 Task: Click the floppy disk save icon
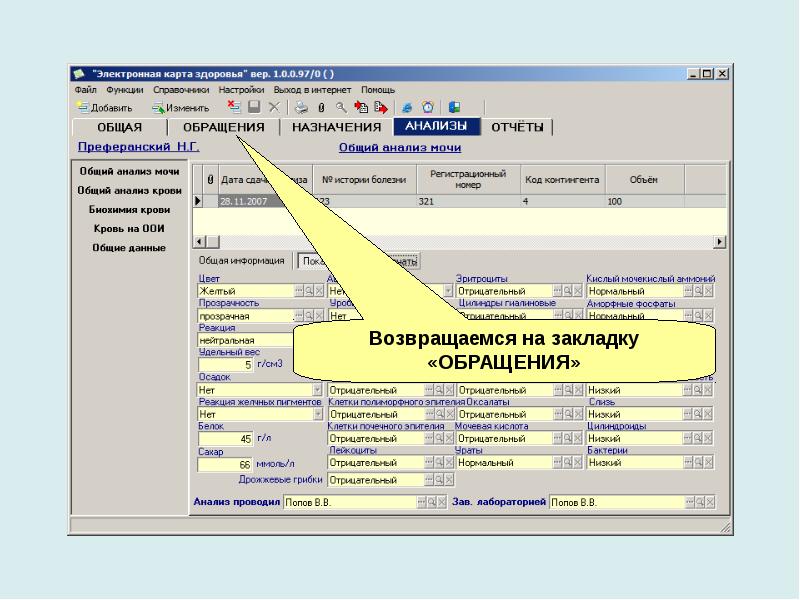pos(254,107)
